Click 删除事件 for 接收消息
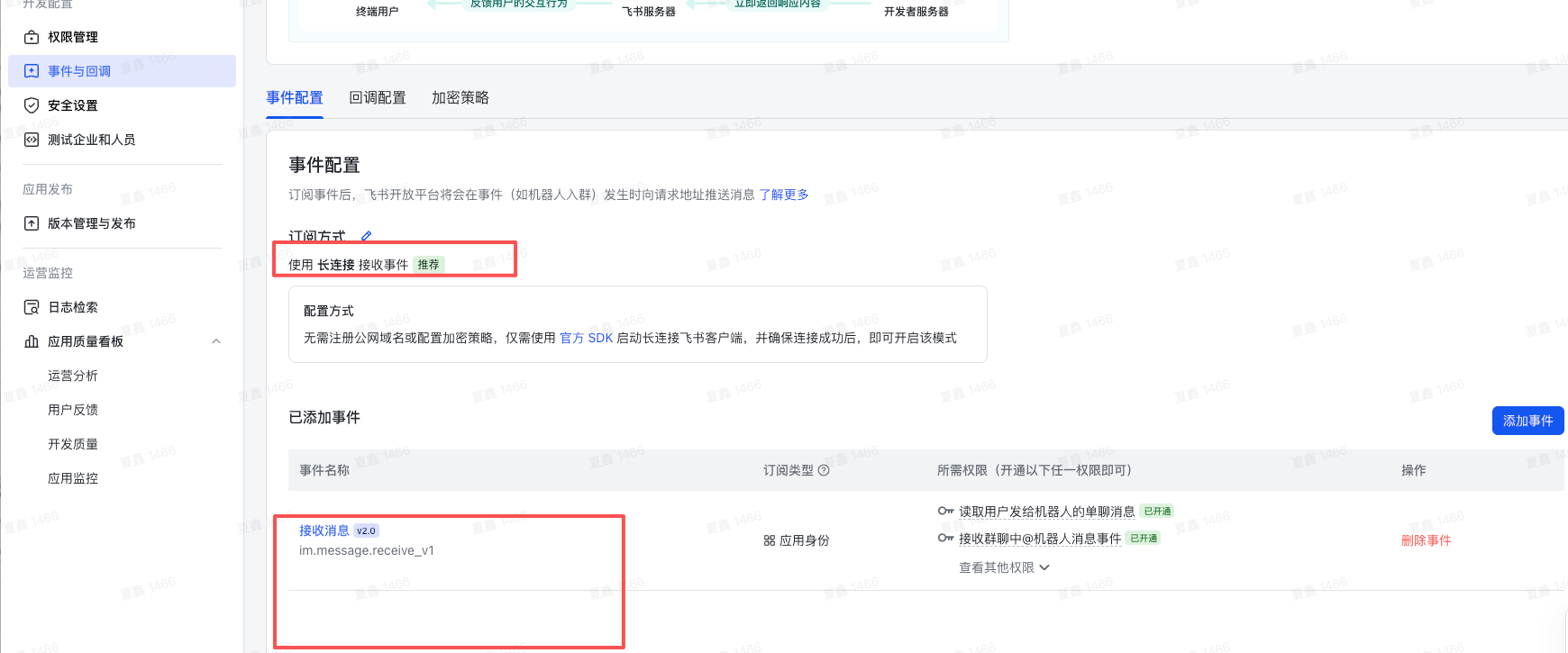 tap(1426, 540)
